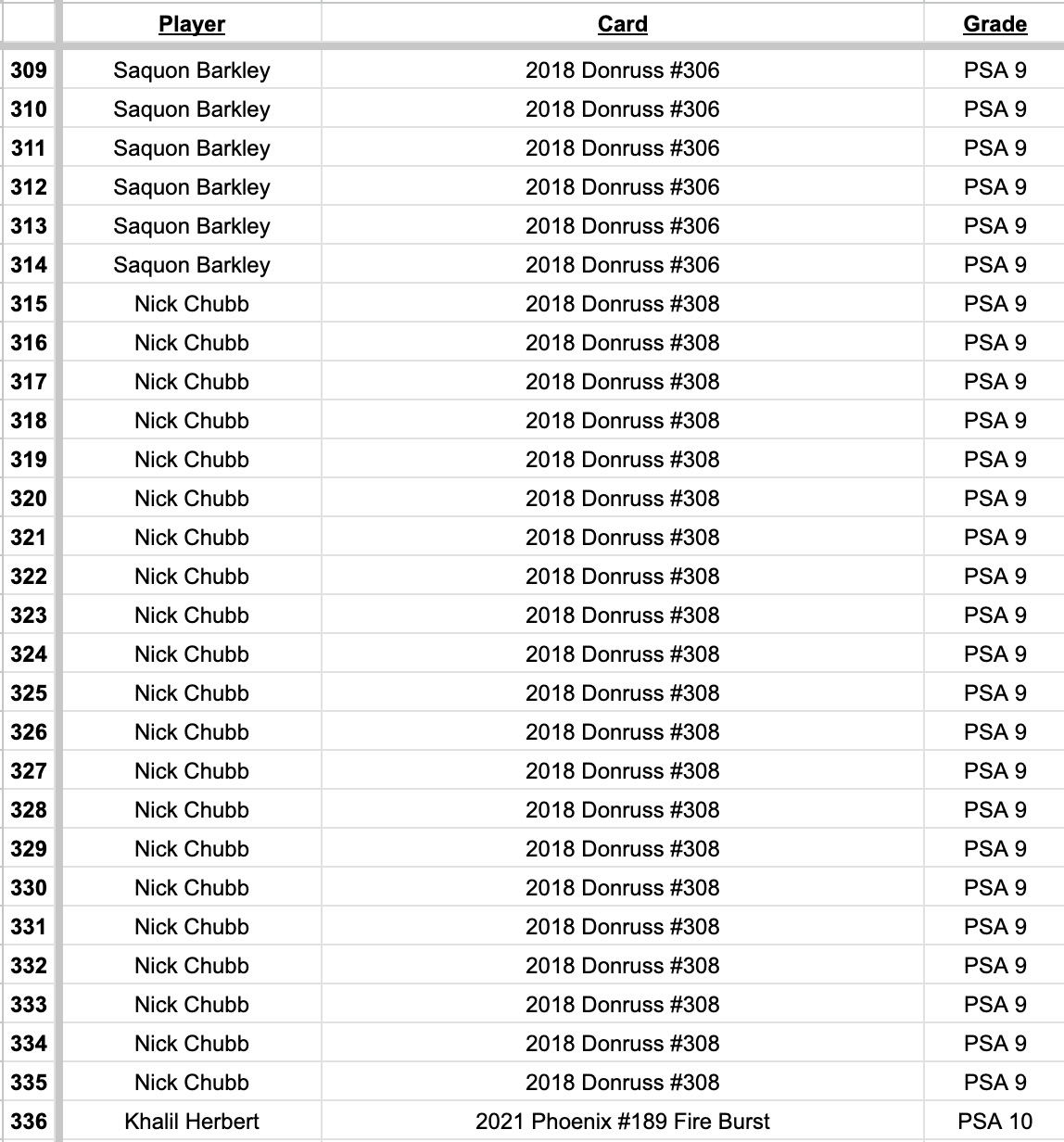Screen dimensions: 1064x1142
Task: Click Saquon Barkley cell in row 314
Action: coord(192,265)
